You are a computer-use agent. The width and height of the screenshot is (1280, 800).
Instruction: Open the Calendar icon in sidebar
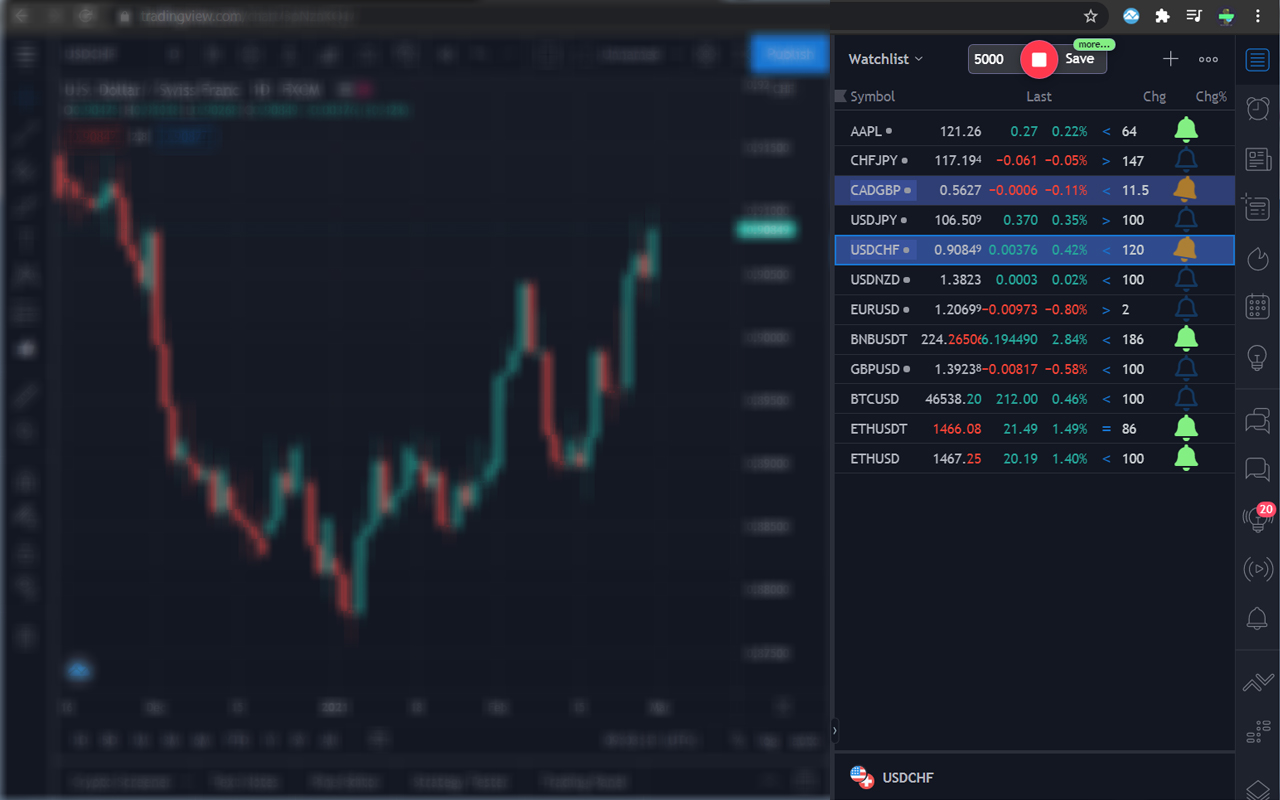tap(1257, 306)
